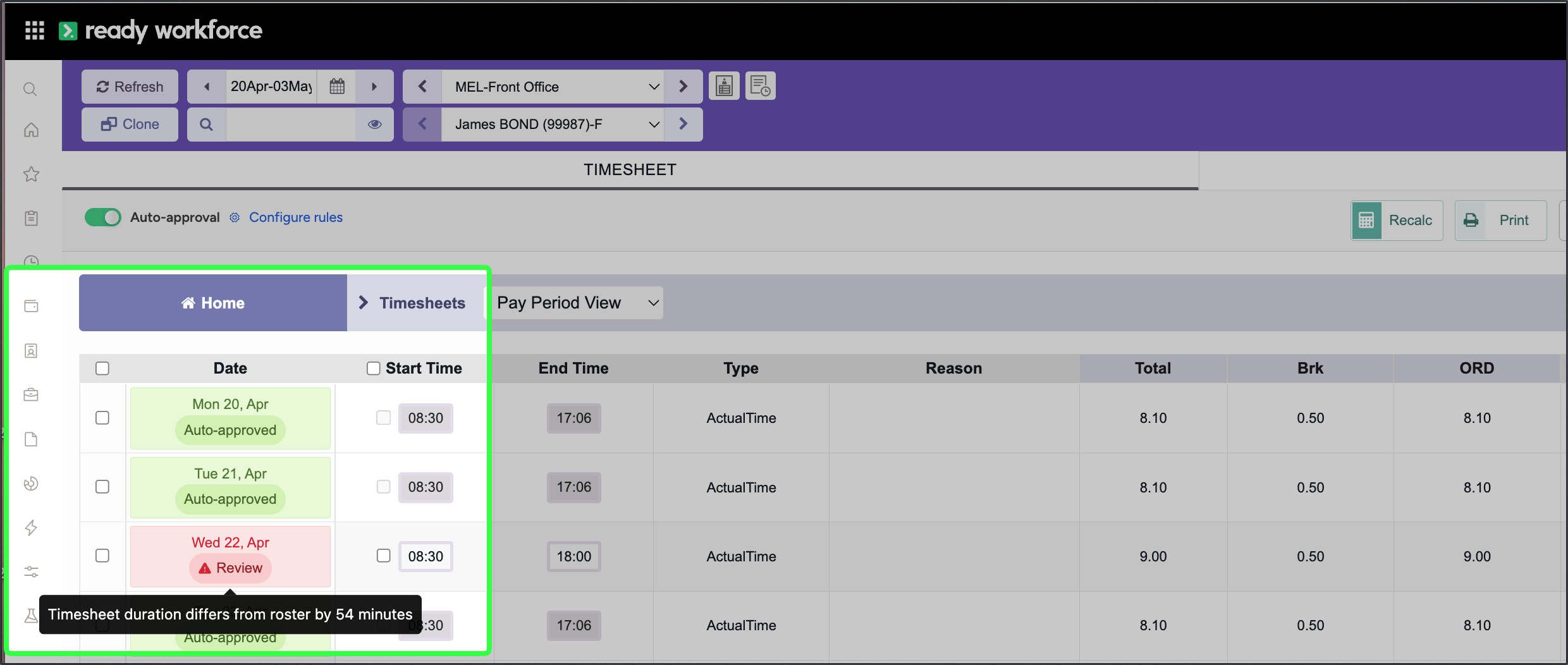The width and height of the screenshot is (1568, 665).
Task: Click the Auto-approved badge on Tue 21, Apr
Action: pos(230,499)
